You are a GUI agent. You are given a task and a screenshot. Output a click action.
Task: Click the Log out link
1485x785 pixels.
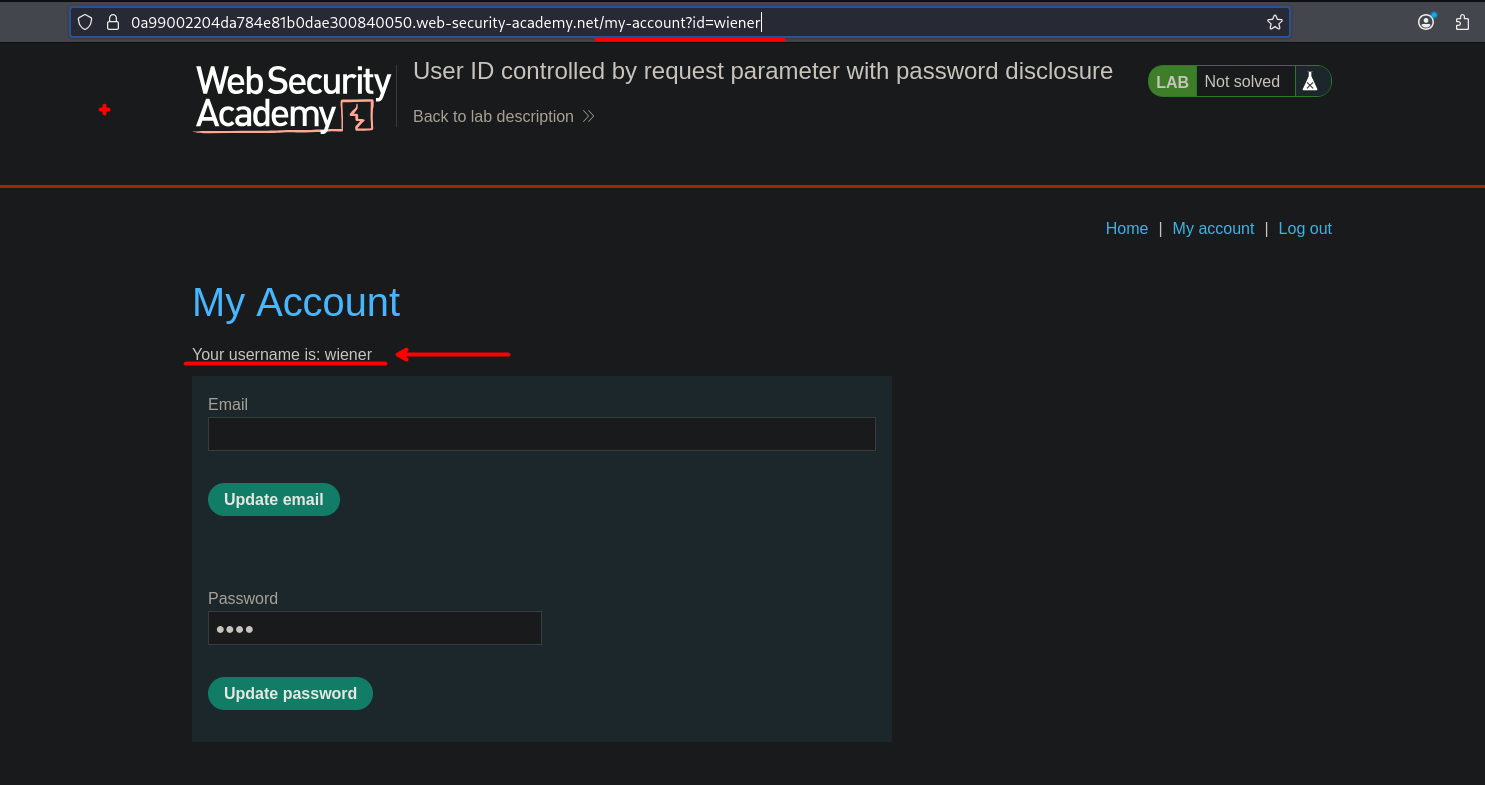[x=1305, y=229]
